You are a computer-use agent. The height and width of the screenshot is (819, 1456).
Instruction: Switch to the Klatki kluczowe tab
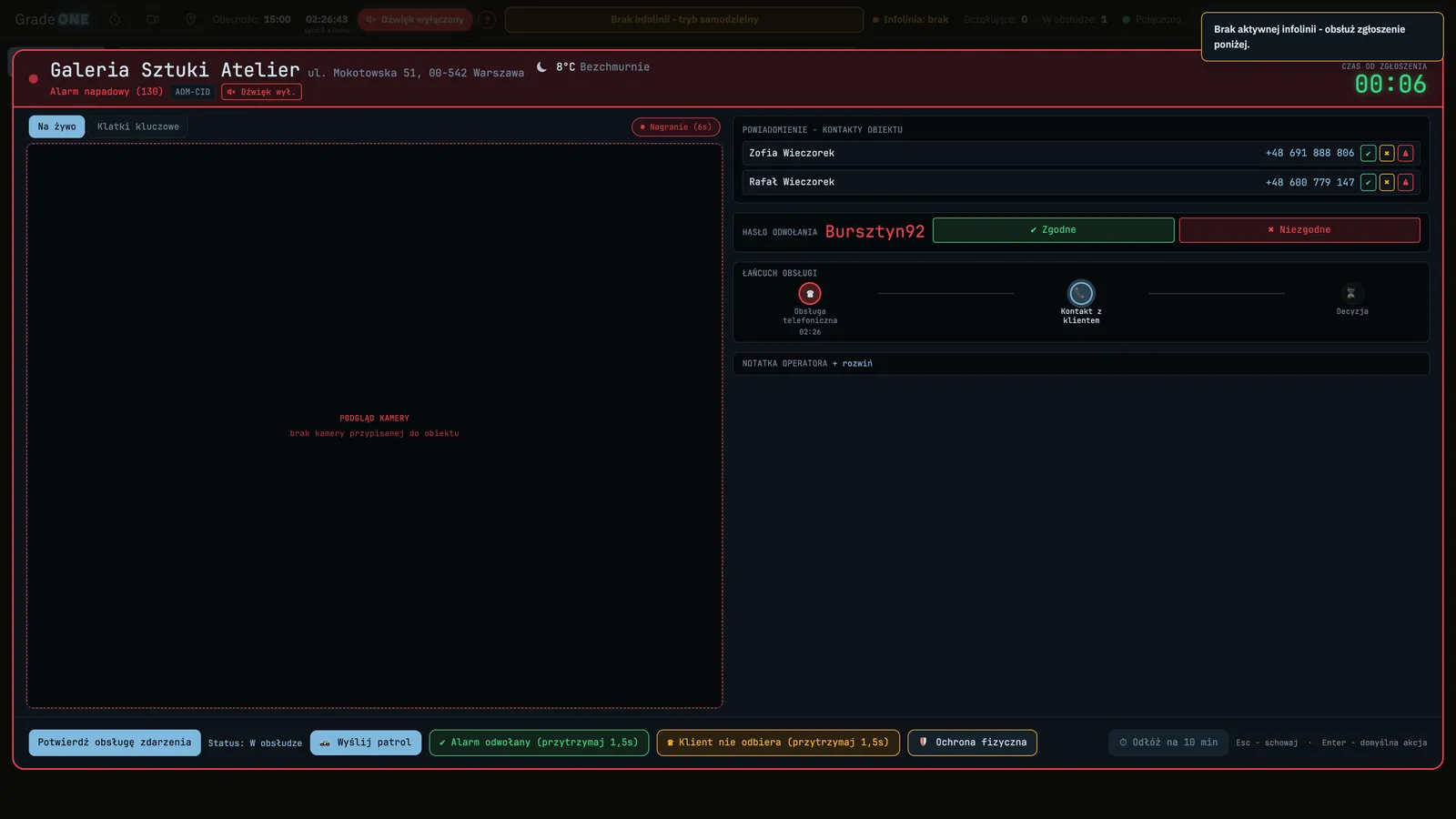[x=138, y=126]
